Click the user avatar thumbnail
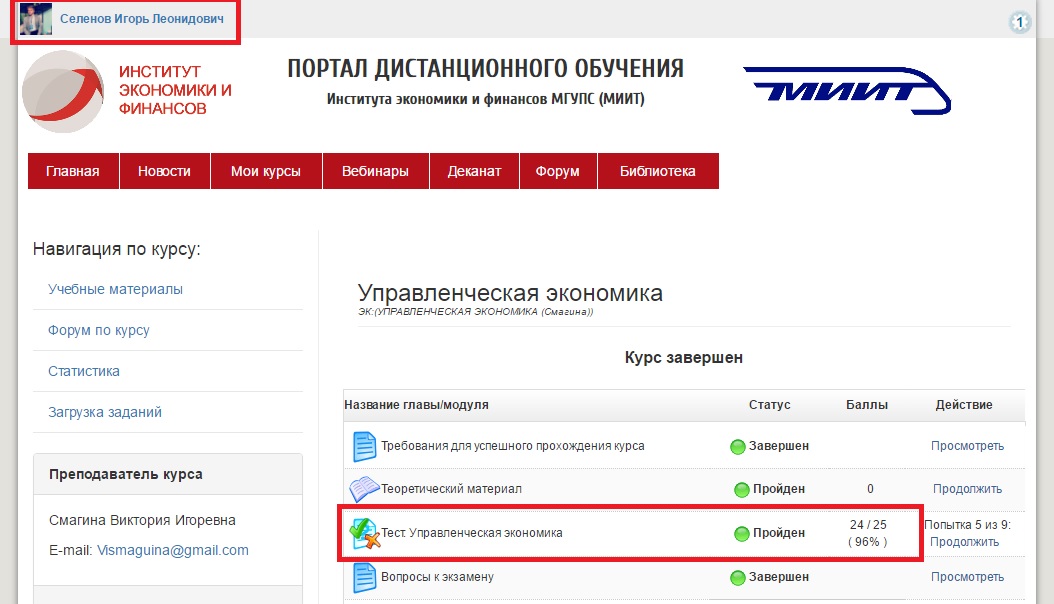 pos(36,19)
